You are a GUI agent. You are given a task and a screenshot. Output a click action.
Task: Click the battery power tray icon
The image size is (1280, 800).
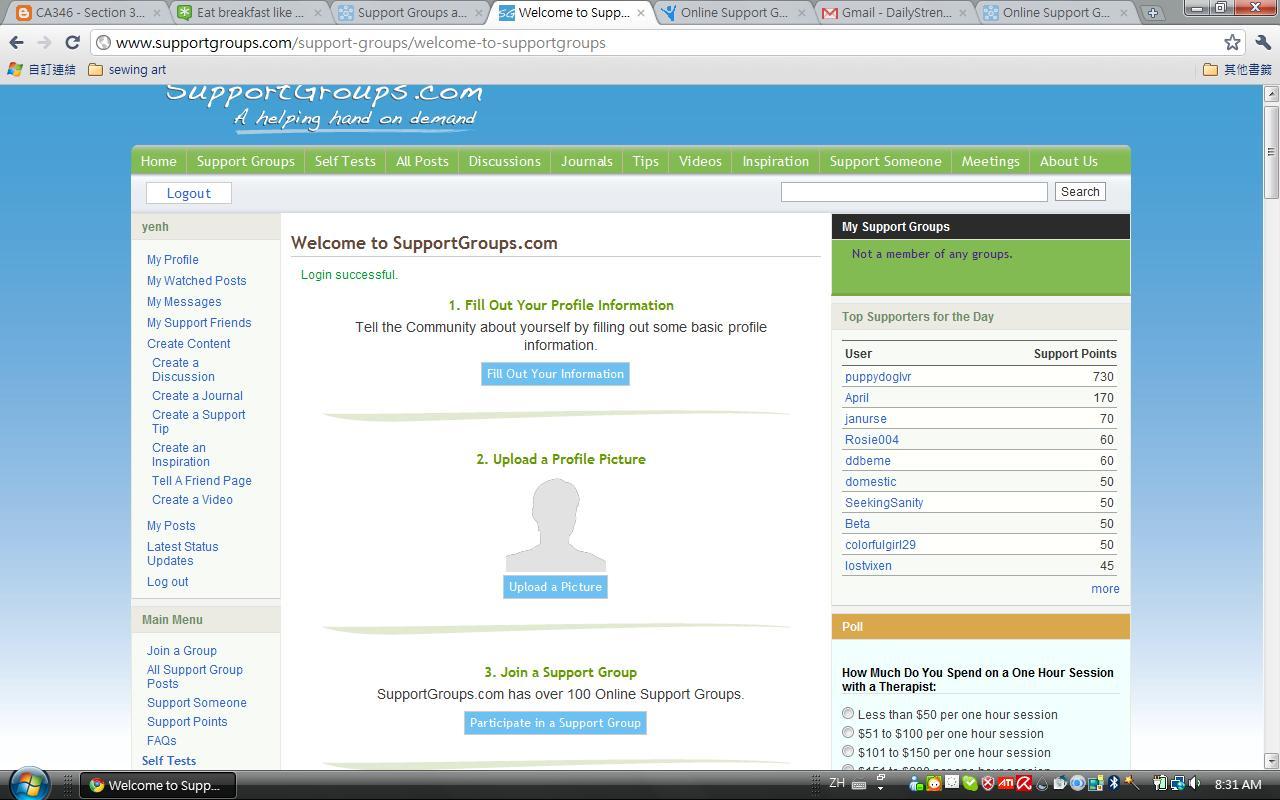pyautogui.click(x=1160, y=783)
